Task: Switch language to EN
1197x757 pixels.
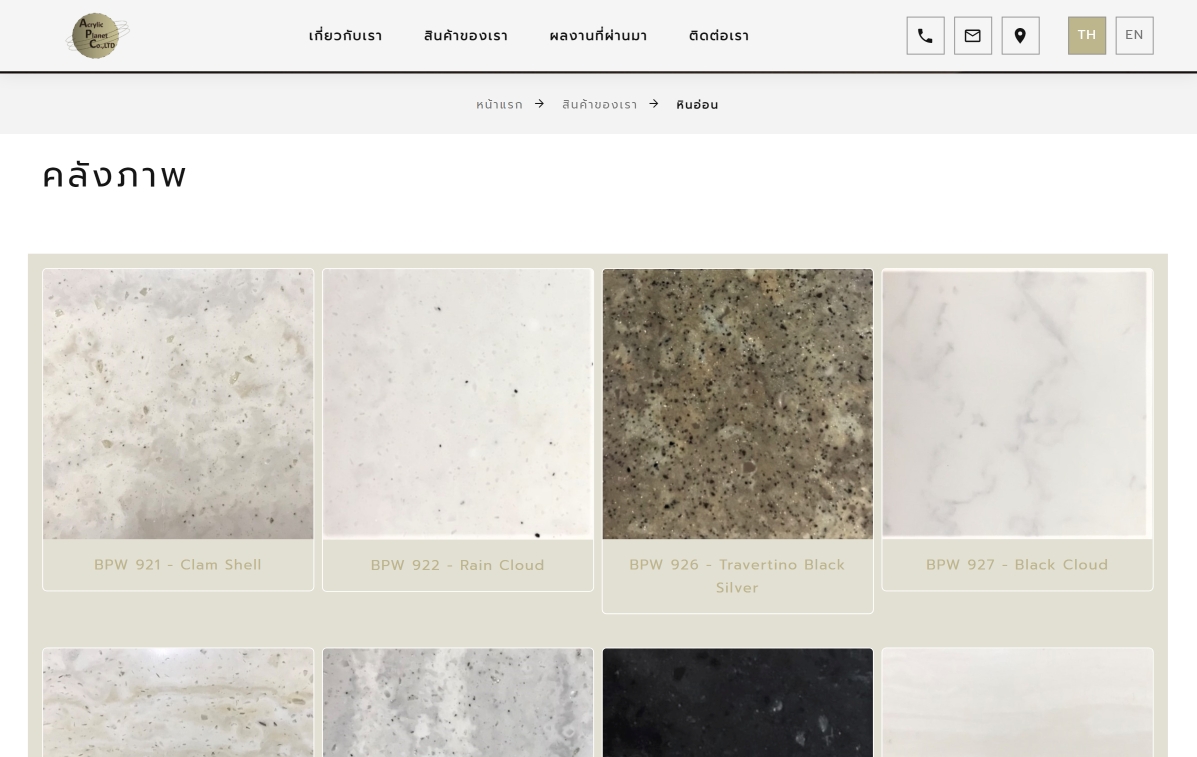Action: pos(1134,36)
